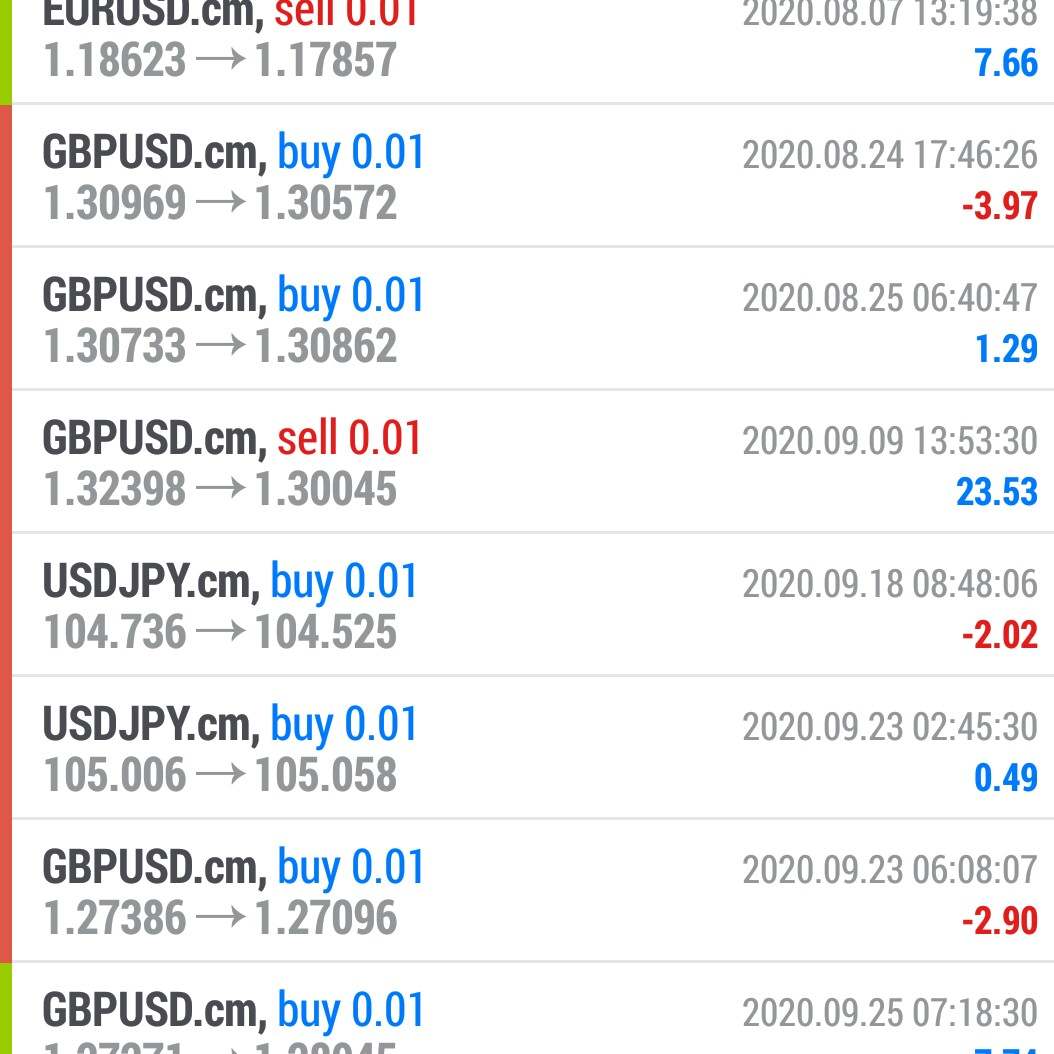
Task: Select USDJPY.cm buy trade at 105.006
Action: click(x=532, y=748)
